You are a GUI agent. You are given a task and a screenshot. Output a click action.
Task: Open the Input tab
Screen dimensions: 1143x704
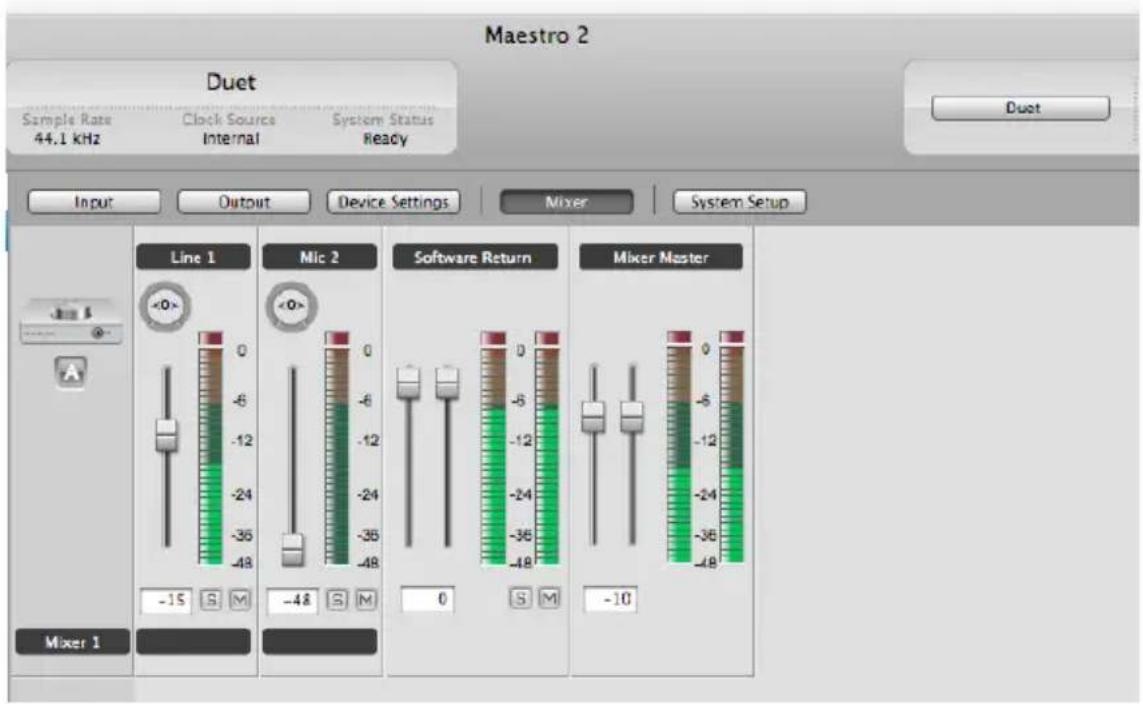[x=94, y=202]
